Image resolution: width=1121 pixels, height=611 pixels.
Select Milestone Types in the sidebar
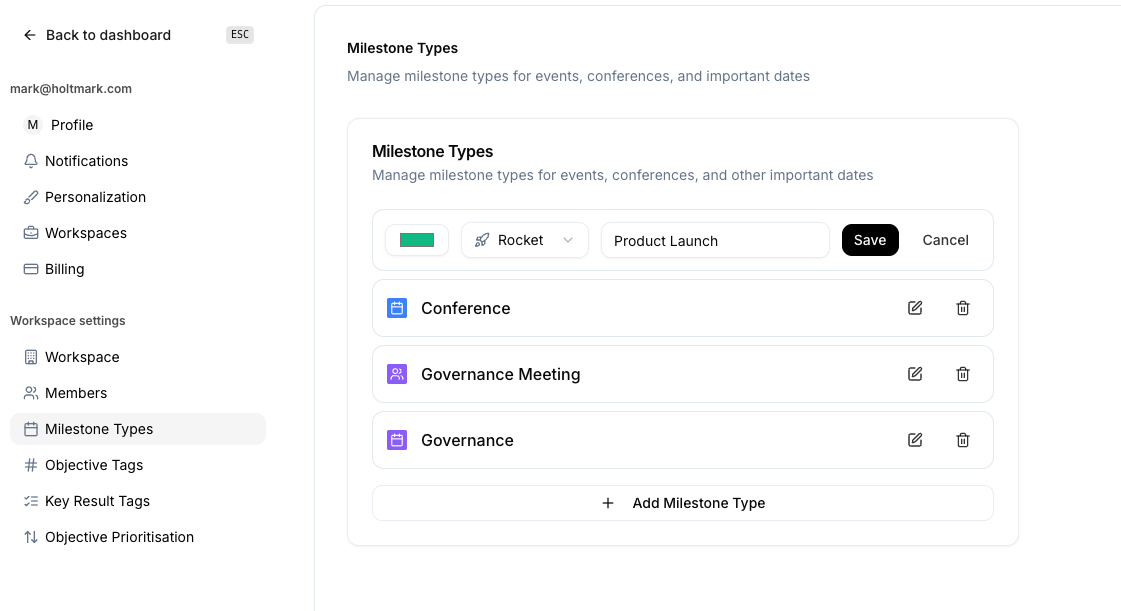[99, 428]
